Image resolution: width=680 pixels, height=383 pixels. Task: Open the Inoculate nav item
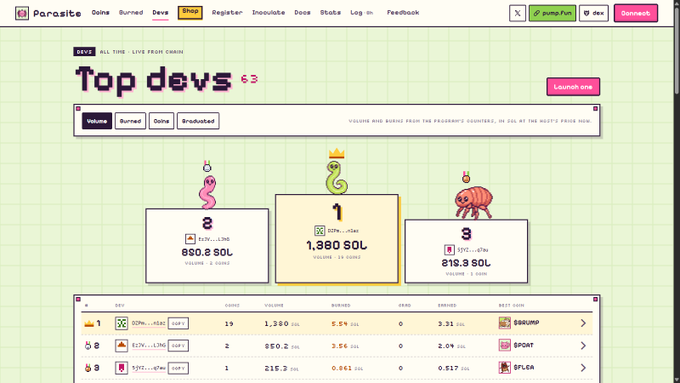(268, 13)
